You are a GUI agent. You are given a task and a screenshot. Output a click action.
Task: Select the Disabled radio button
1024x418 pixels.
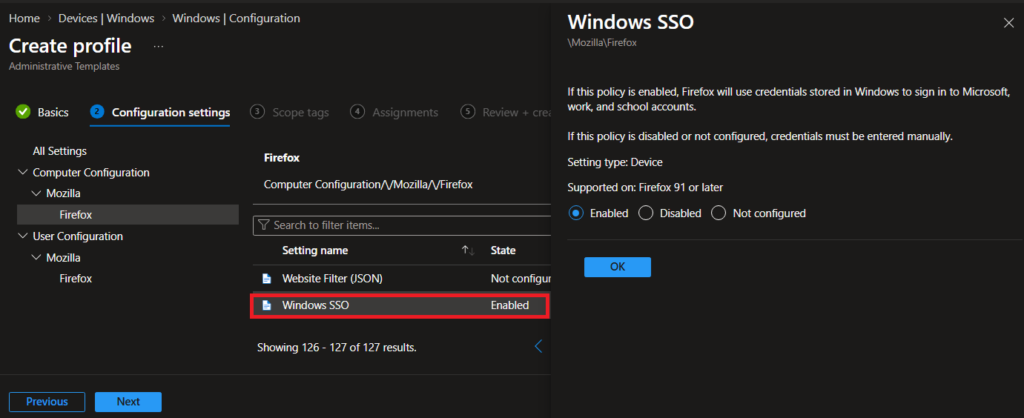point(645,213)
